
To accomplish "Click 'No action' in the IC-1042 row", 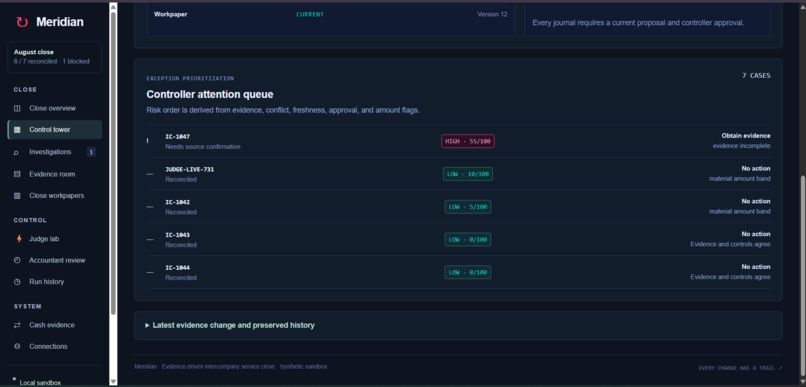I will pyautogui.click(x=756, y=201).
